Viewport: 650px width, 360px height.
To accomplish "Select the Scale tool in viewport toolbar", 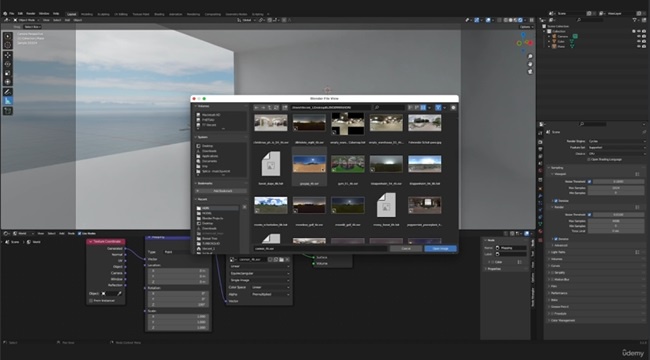I will point(8,73).
